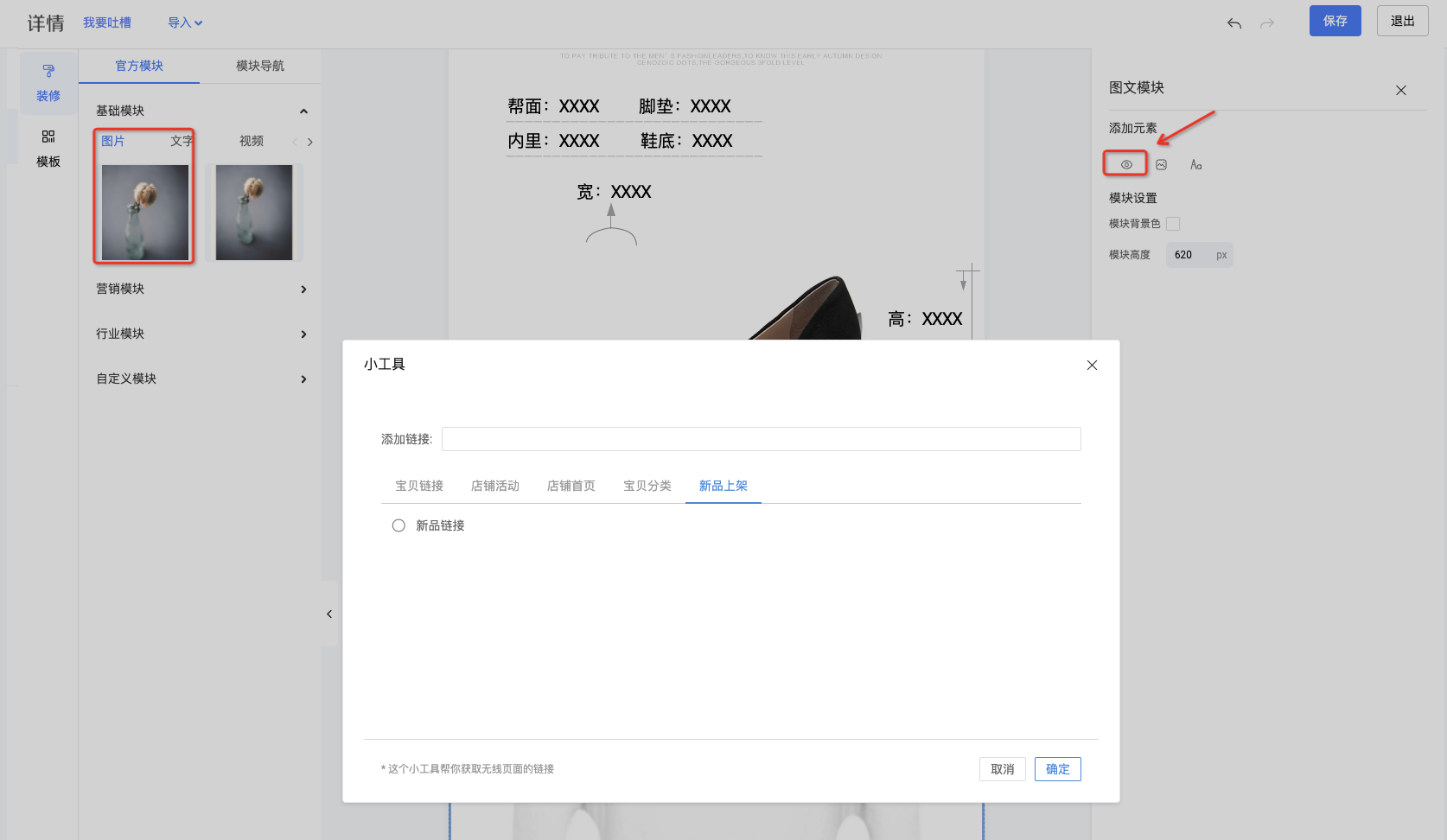
Task: Select the 图片 module thumbnail
Action: (x=145, y=213)
